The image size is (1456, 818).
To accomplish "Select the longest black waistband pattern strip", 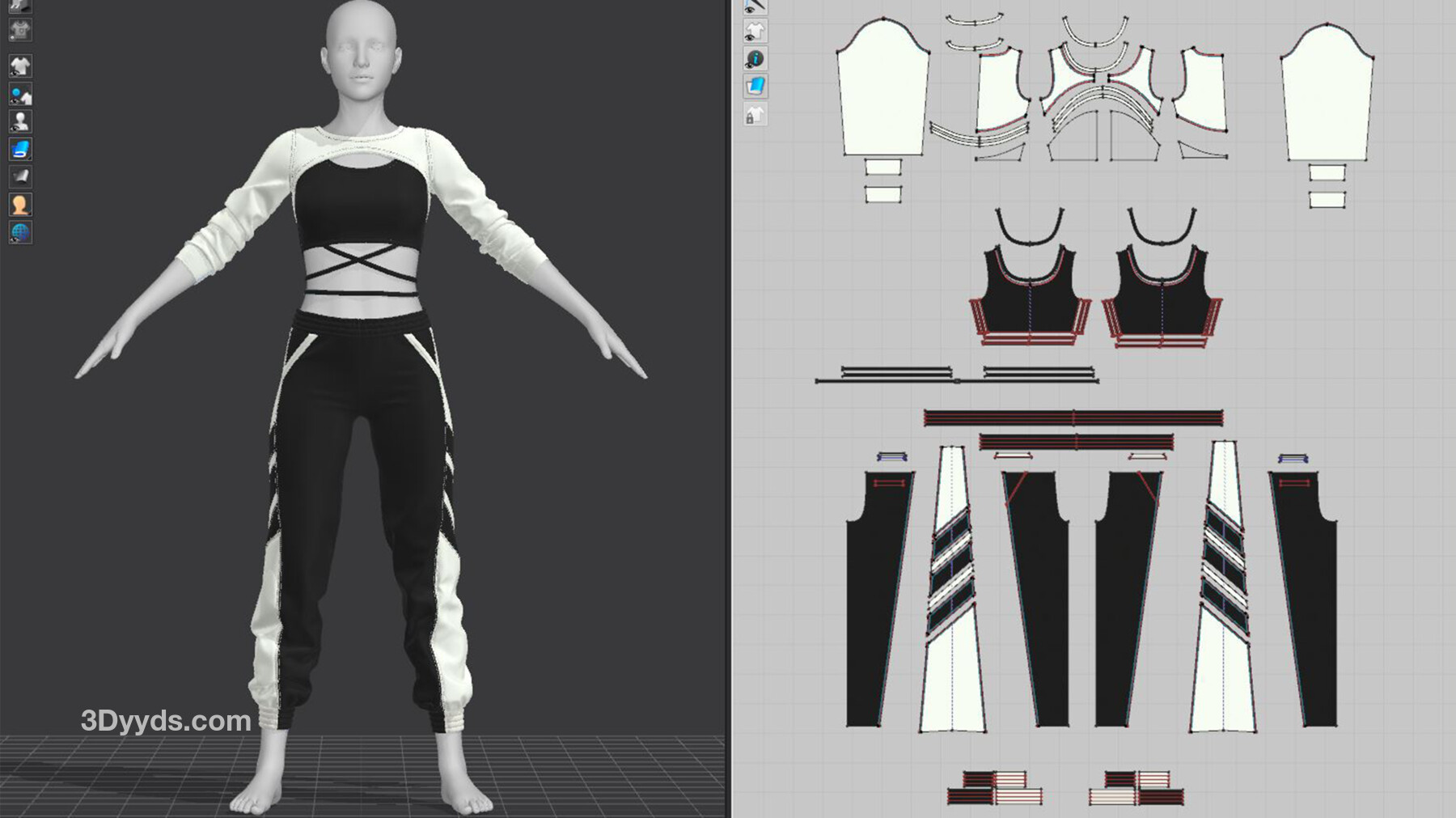I will click(1073, 418).
